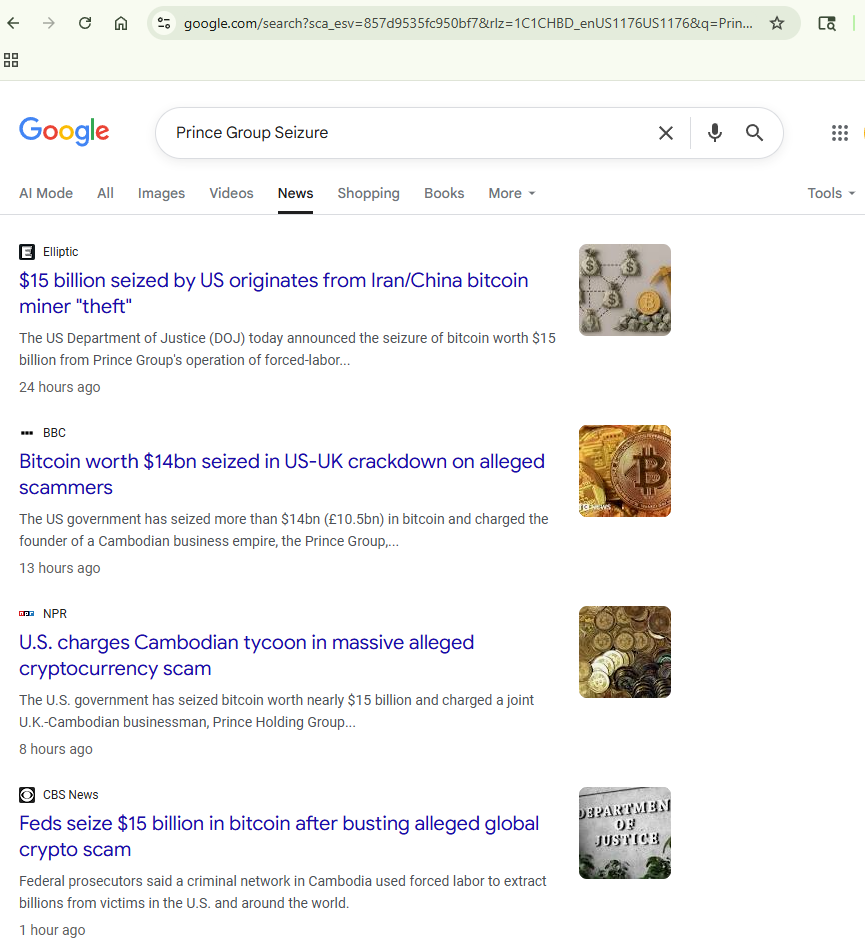Image resolution: width=865 pixels, height=945 pixels.
Task: Click the NPR source favicon
Action: [x=27, y=614]
